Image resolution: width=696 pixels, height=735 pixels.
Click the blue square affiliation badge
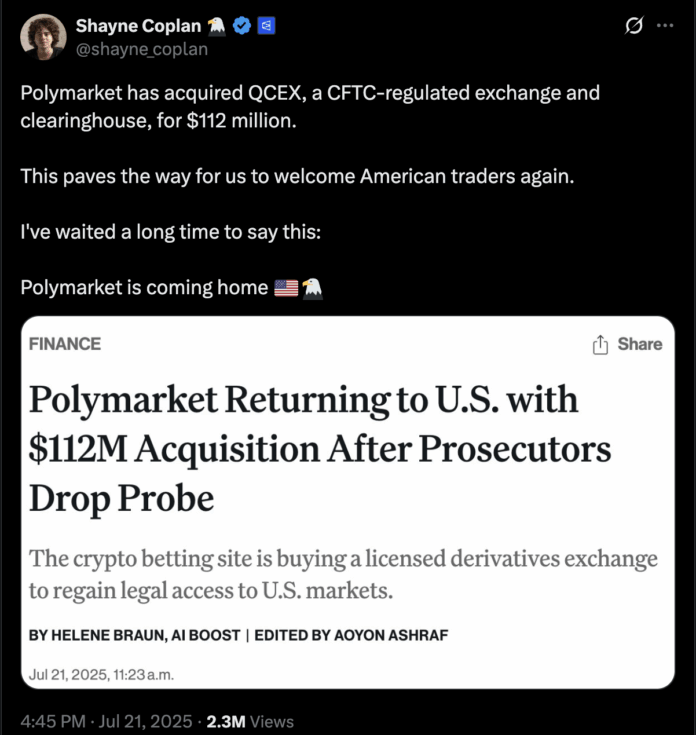coord(266,27)
